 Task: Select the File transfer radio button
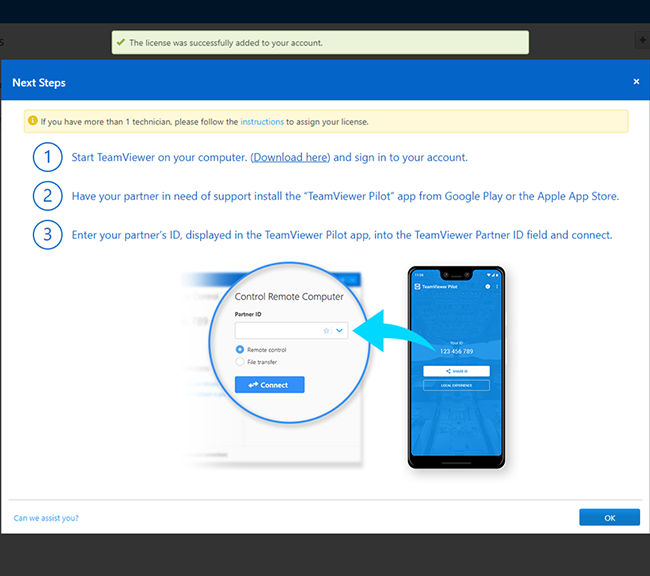pos(240,362)
